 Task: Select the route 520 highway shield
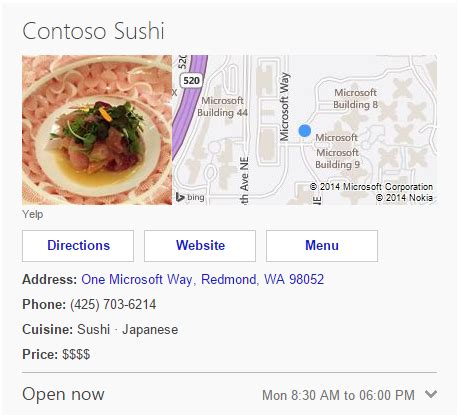click(x=191, y=81)
